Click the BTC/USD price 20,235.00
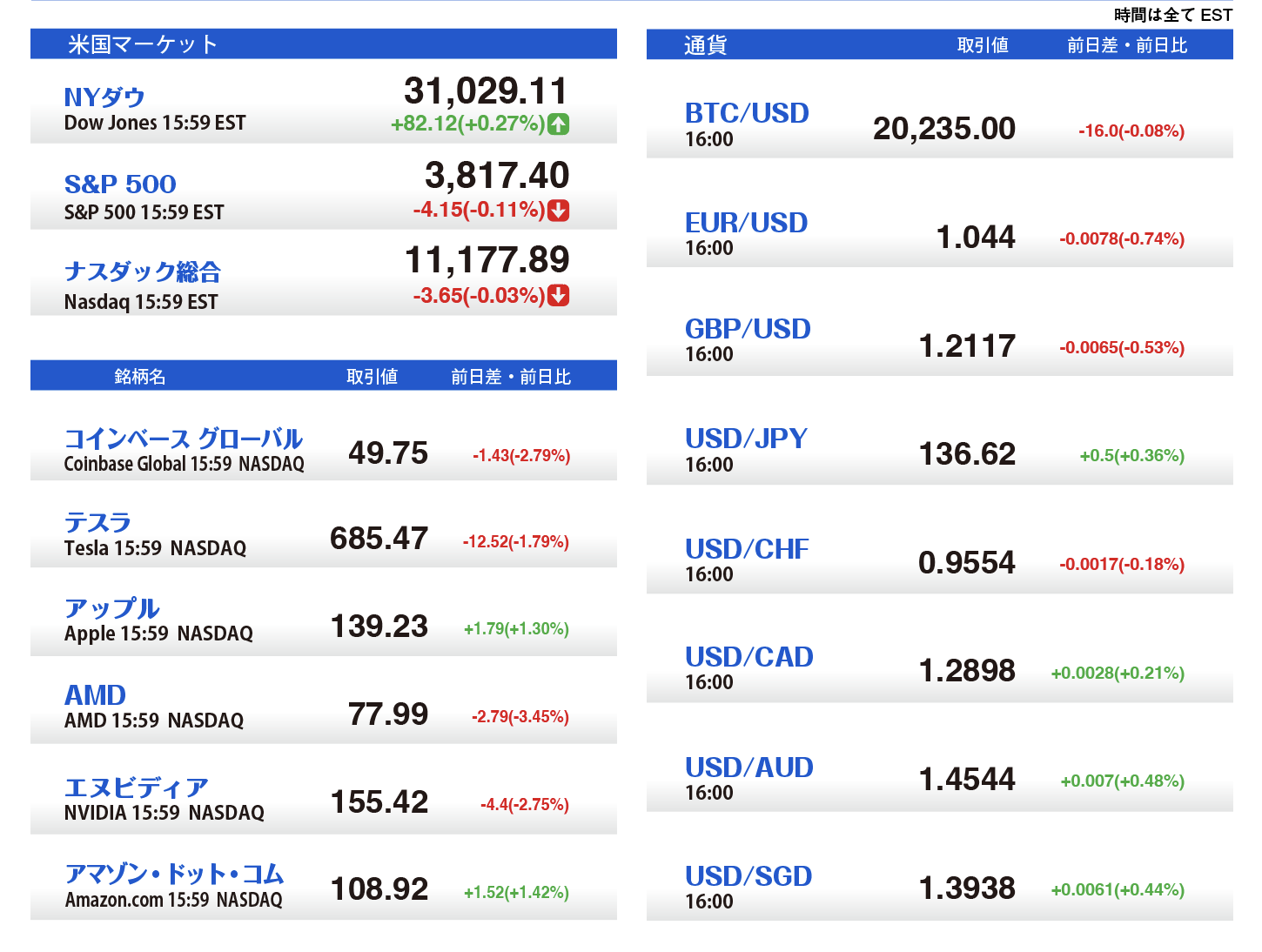 [944, 129]
